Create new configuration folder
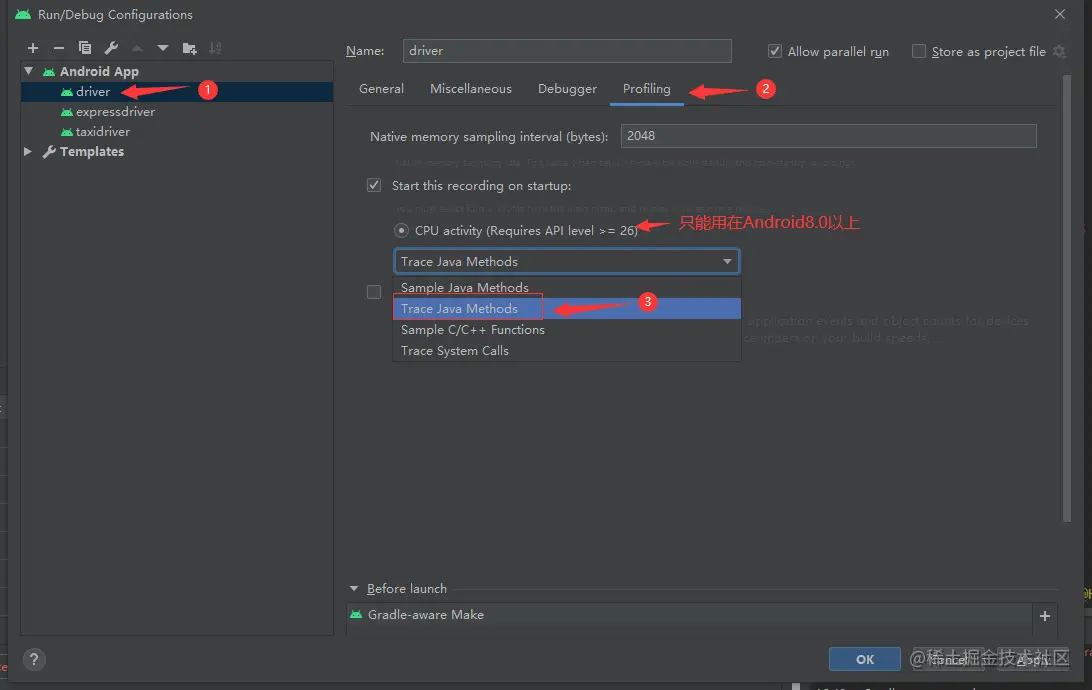This screenshot has width=1092, height=690. point(189,48)
